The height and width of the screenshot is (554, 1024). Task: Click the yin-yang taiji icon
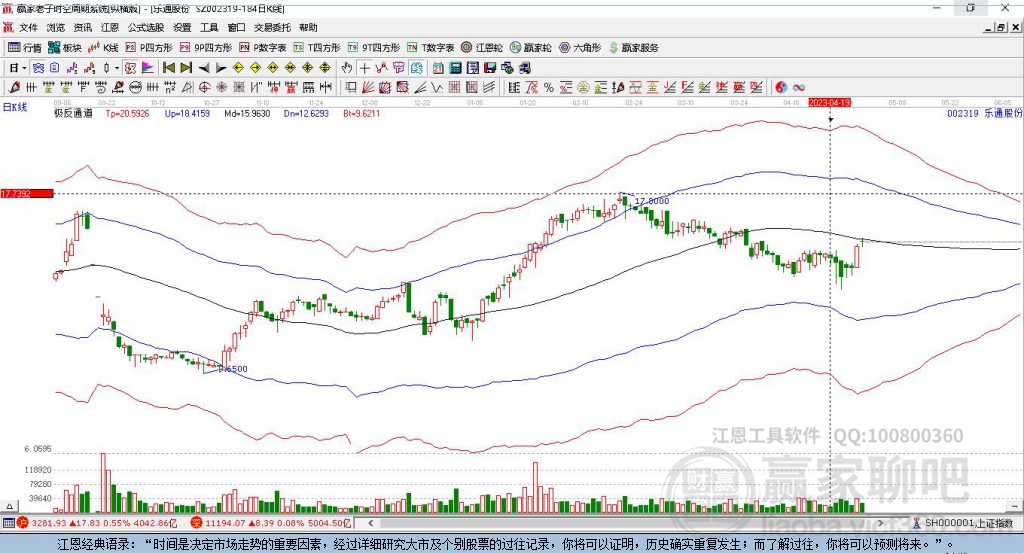[x=781, y=87]
